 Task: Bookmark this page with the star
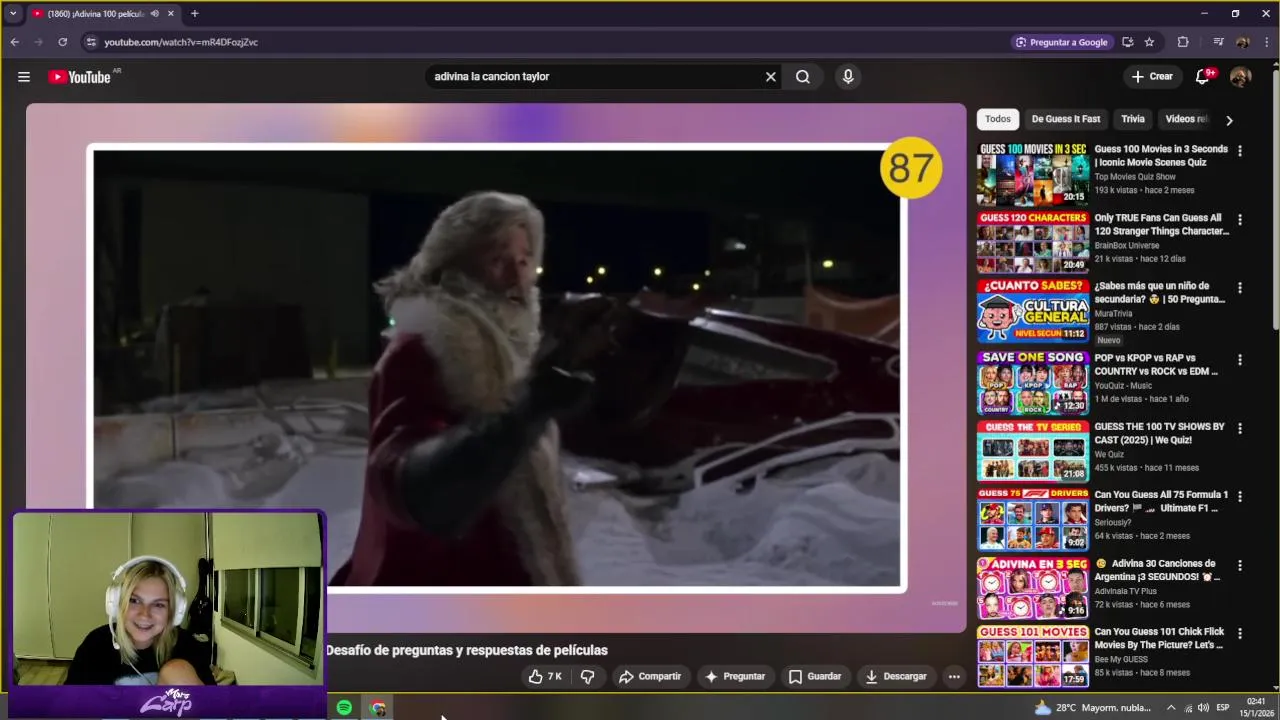[1149, 42]
